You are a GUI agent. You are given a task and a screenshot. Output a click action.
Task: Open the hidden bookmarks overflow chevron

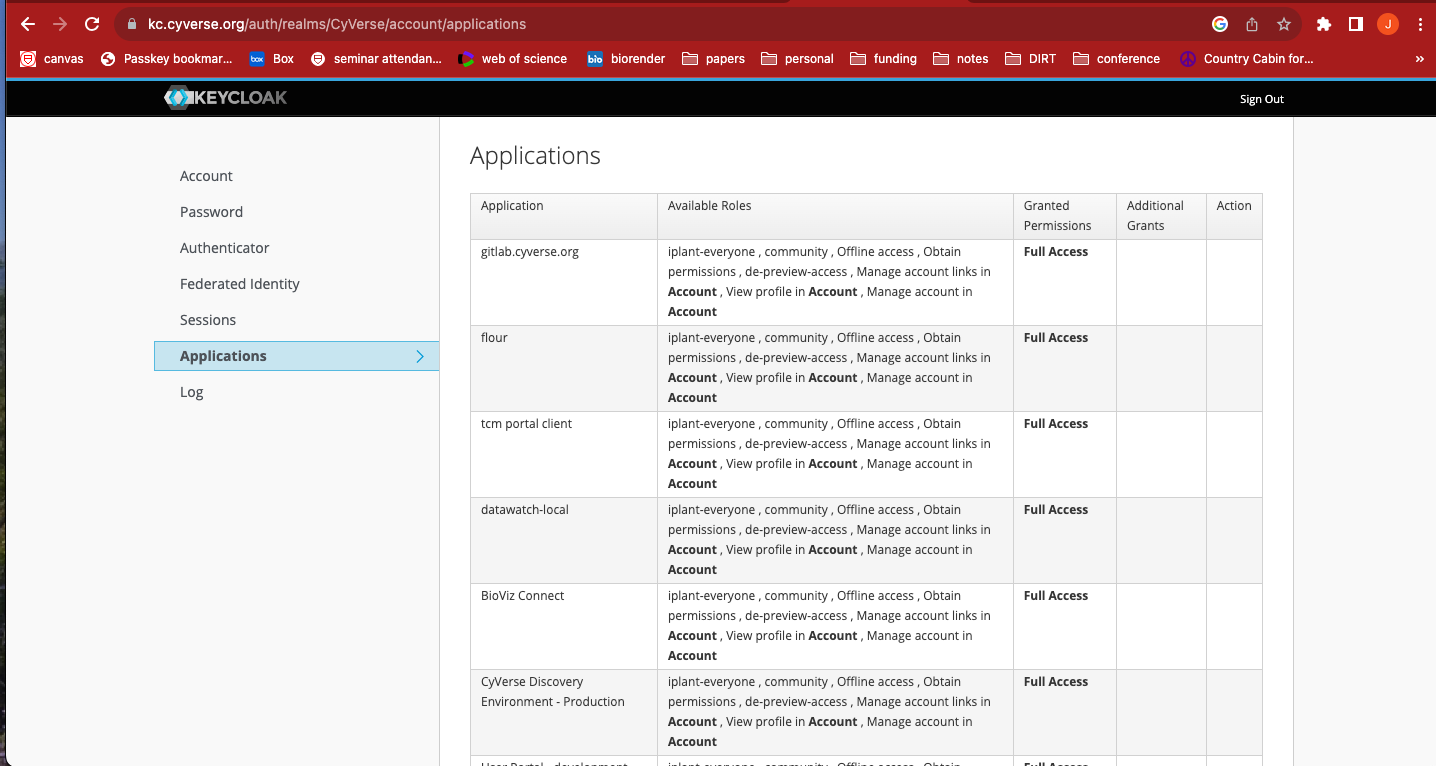[x=1419, y=58]
